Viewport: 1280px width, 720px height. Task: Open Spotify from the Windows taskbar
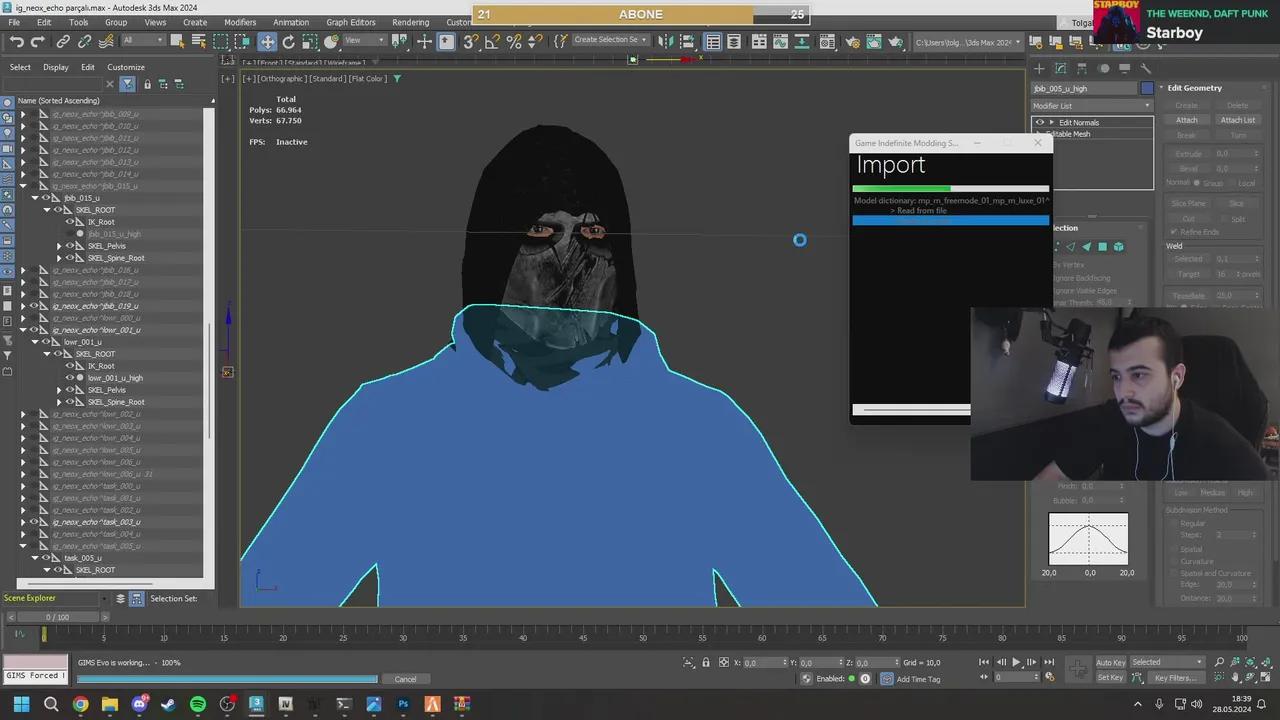198,704
